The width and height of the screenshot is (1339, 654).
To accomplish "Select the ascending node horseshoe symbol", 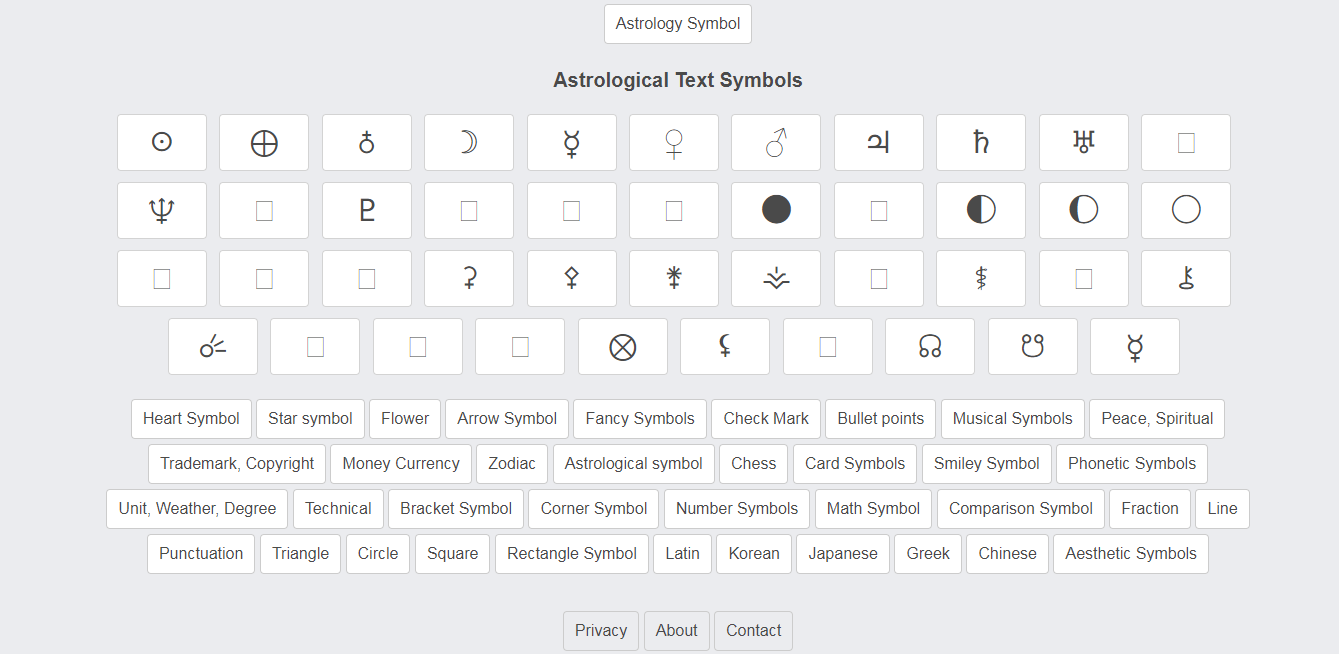I will tap(930, 346).
